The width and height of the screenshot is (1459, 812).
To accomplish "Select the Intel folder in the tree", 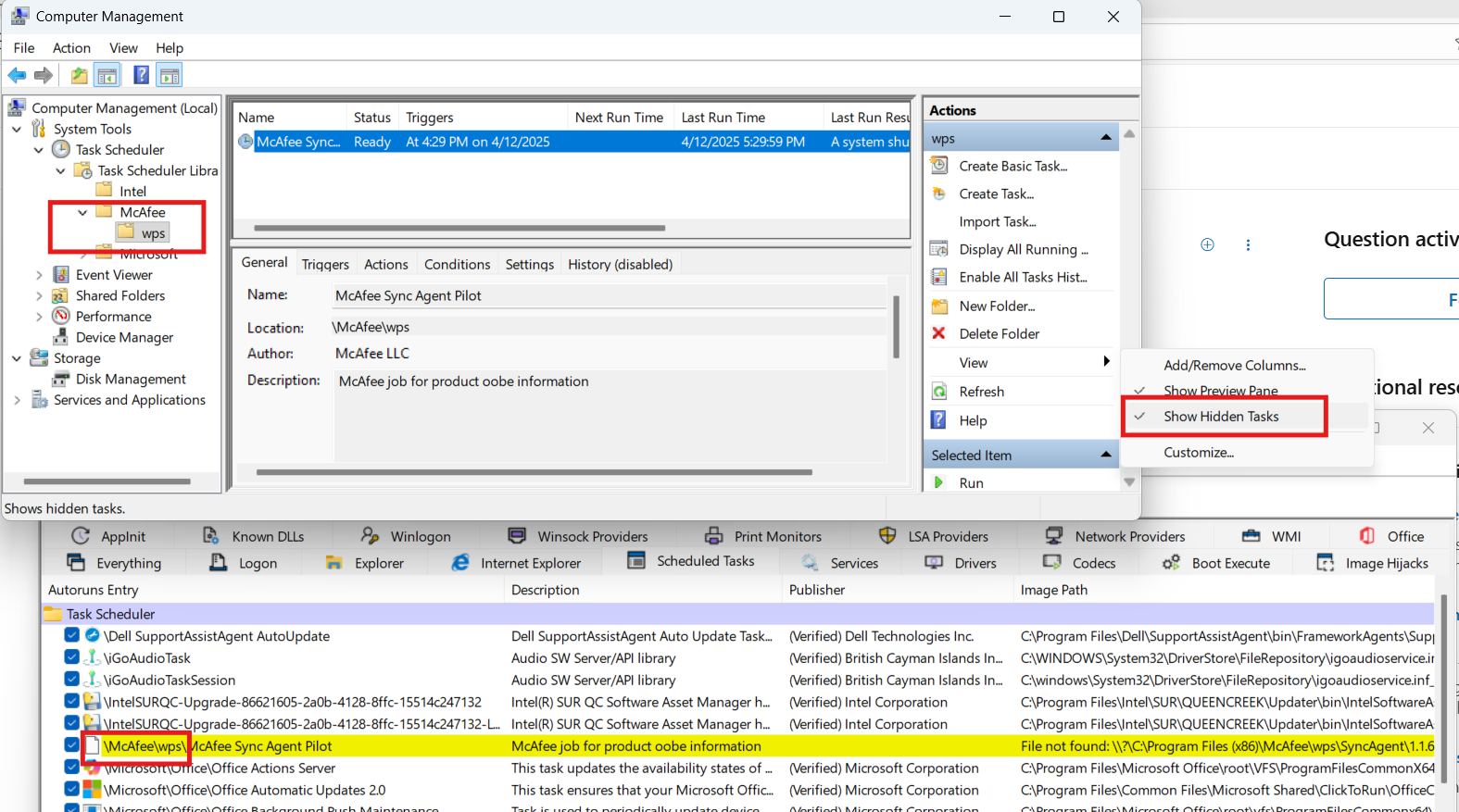I will click(x=132, y=192).
